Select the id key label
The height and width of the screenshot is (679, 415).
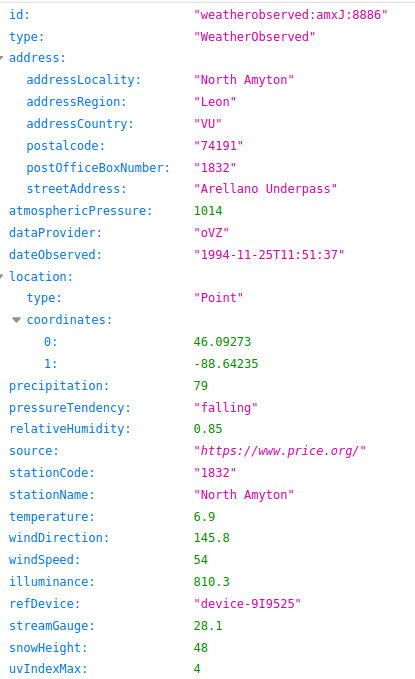coord(19,15)
